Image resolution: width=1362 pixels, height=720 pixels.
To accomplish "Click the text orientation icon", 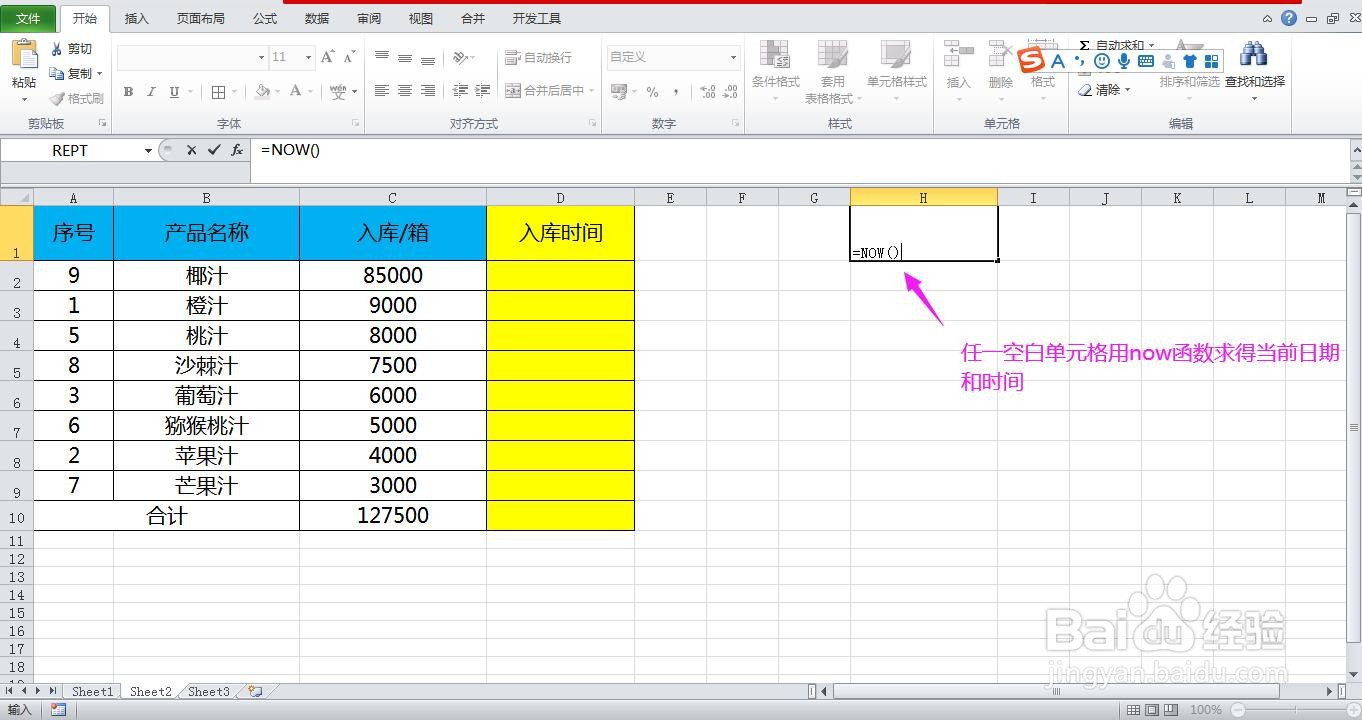I will click(x=459, y=58).
